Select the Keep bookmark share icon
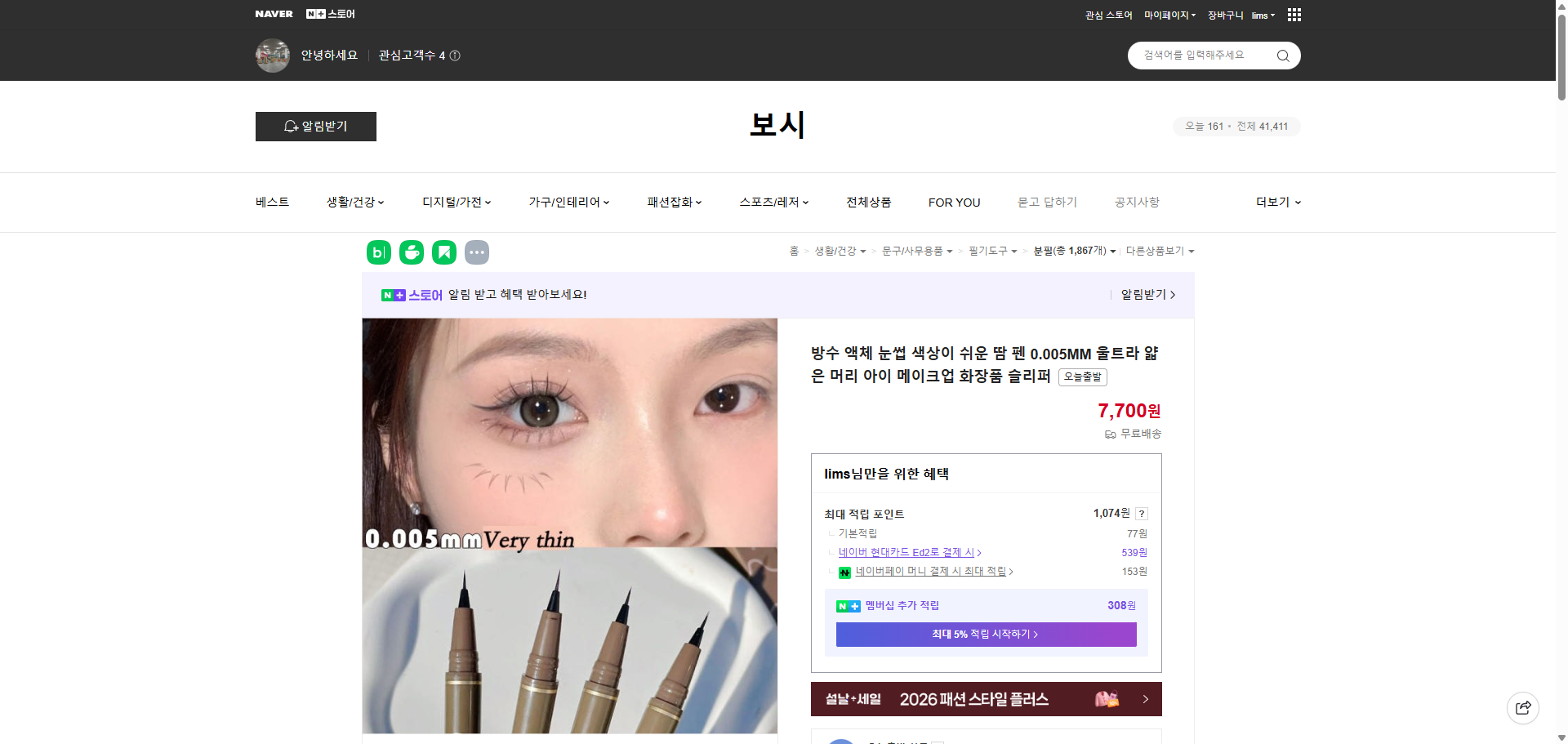This screenshot has height=744, width=1568. click(x=444, y=252)
